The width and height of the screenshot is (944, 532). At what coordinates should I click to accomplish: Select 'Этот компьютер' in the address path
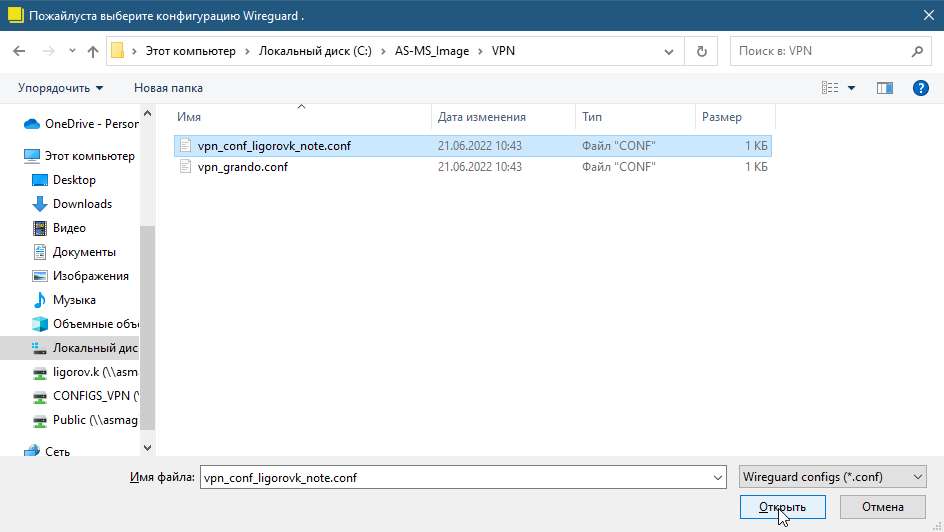tap(190, 51)
